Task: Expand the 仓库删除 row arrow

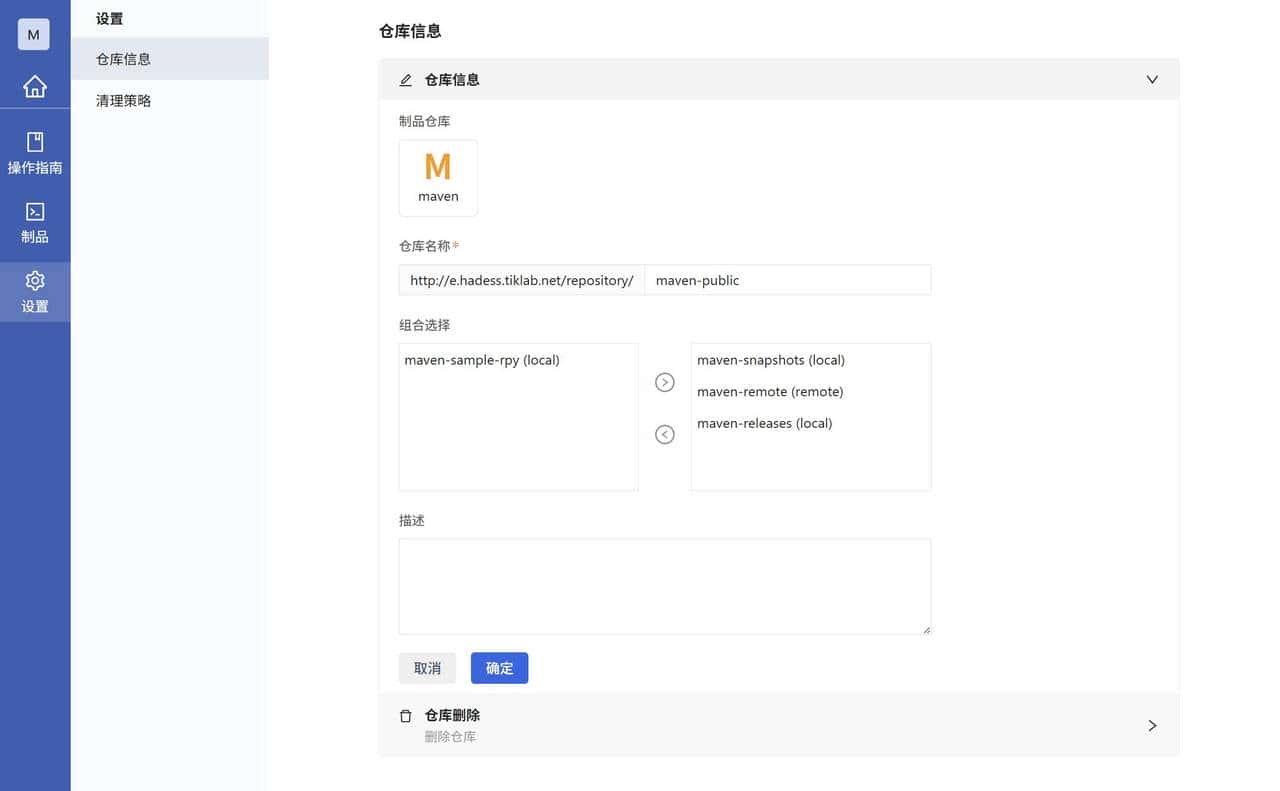Action: [1152, 725]
